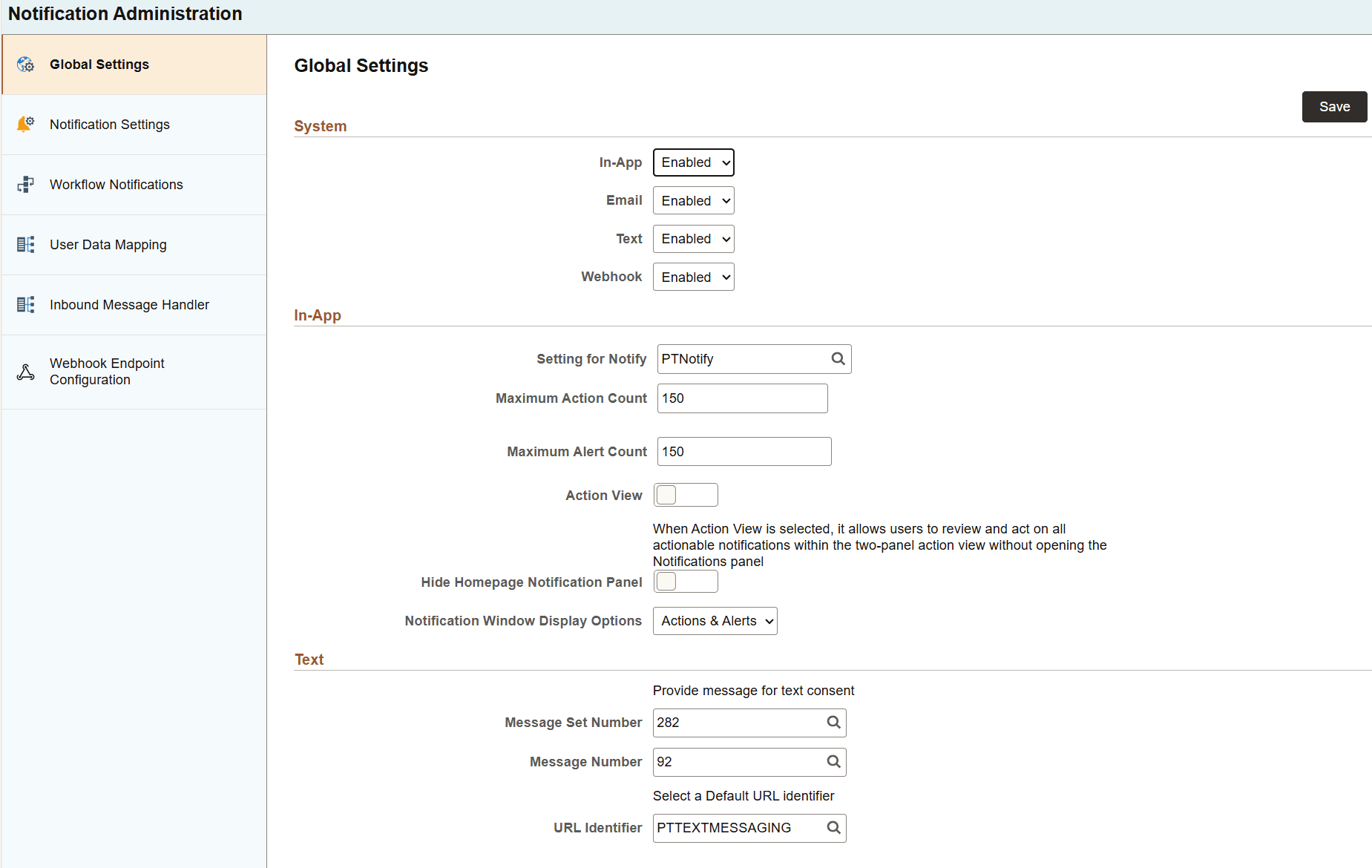Screen dimensions: 1372x868
Task: Click the Webhook Endpoint Configuration icon
Action: pos(25,372)
